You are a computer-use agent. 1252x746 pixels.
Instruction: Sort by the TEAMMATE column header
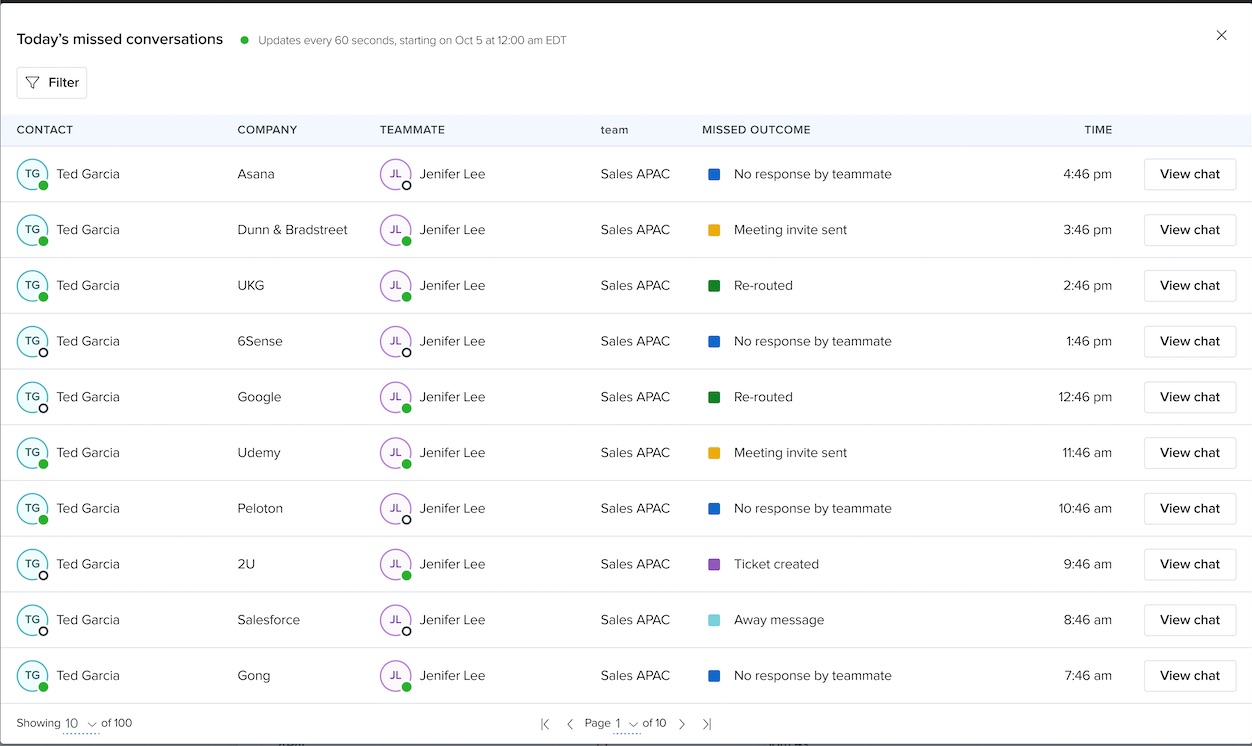(x=412, y=130)
